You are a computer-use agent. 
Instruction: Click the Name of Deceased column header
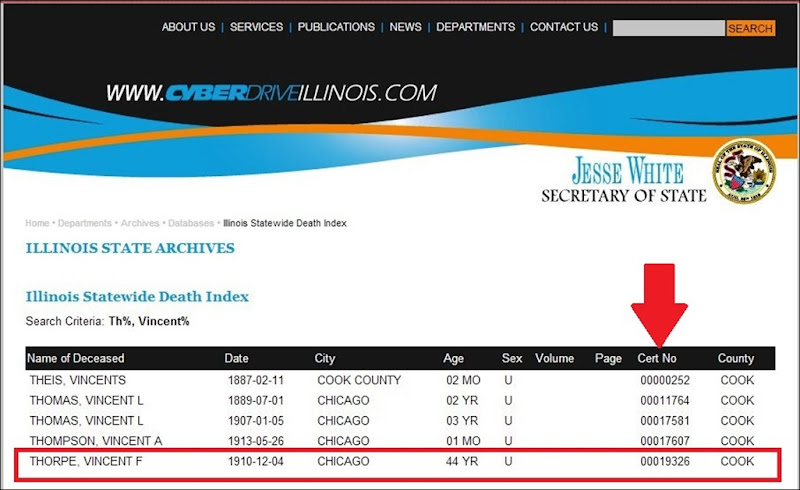coord(76,358)
